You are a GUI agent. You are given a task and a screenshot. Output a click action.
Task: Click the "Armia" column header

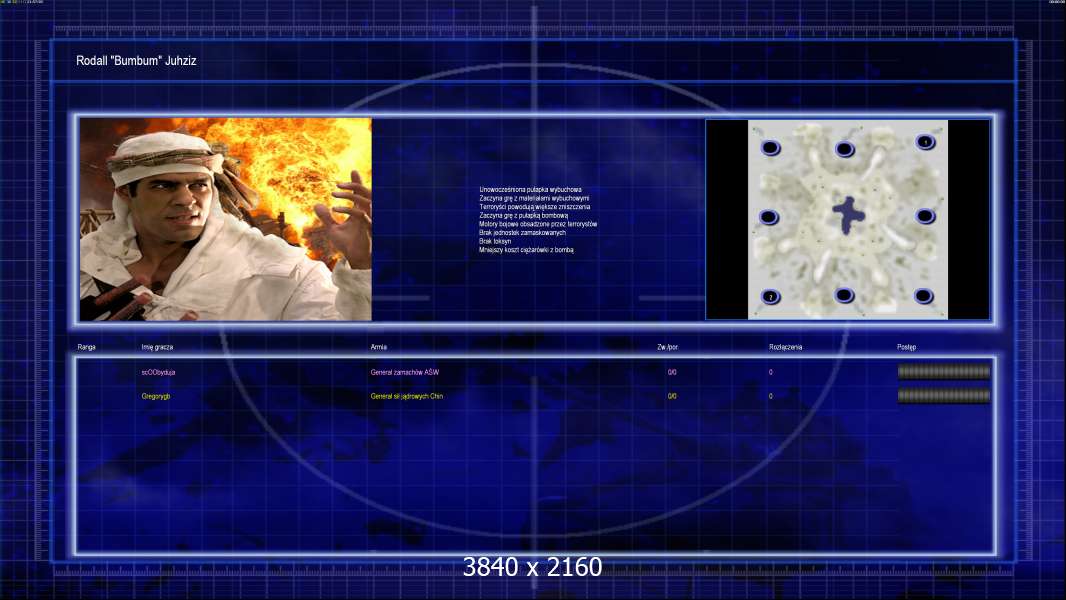point(379,347)
